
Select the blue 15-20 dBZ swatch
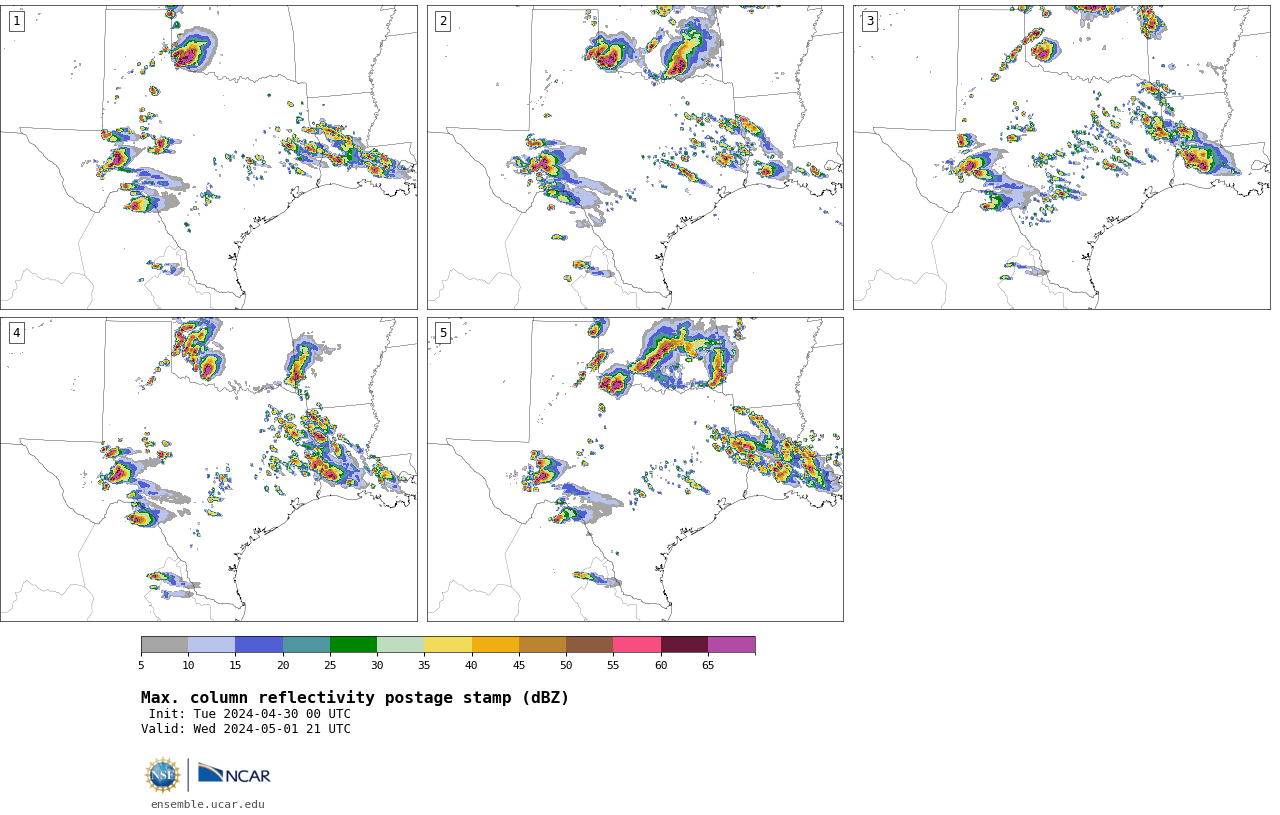[259, 644]
